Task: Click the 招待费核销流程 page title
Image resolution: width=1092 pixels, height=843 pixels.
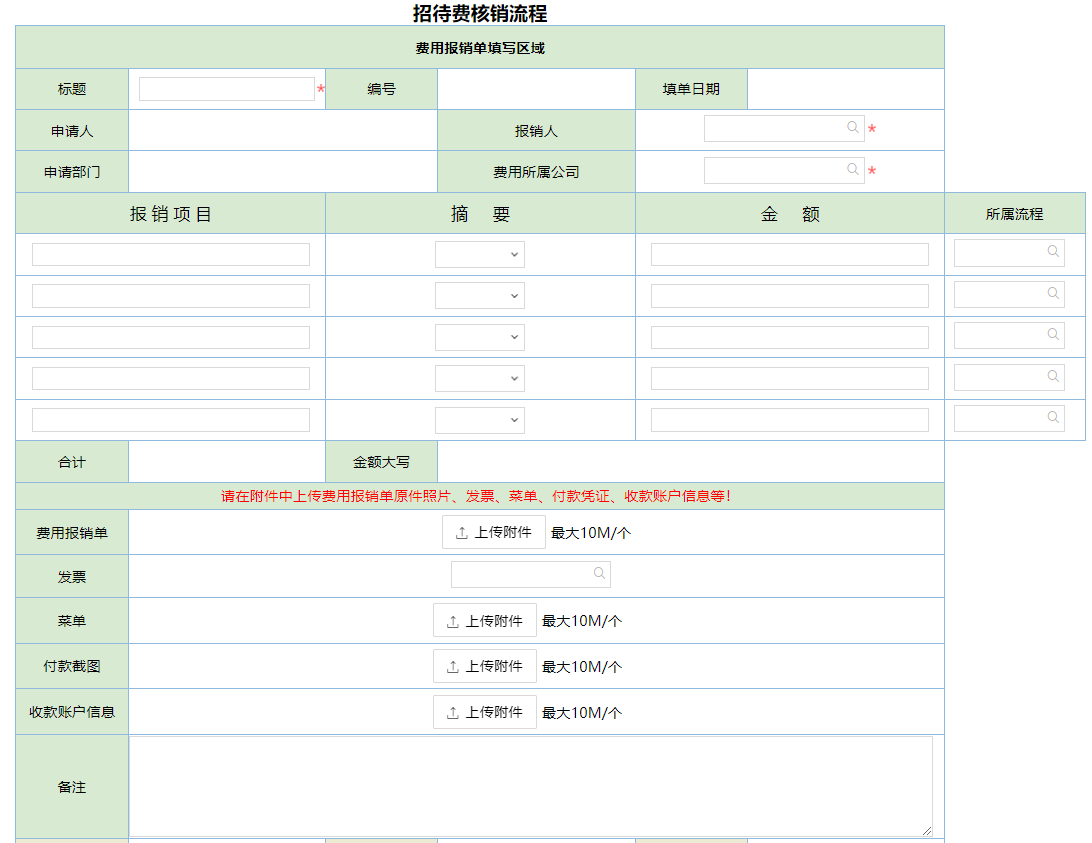Action: [x=480, y=13]
